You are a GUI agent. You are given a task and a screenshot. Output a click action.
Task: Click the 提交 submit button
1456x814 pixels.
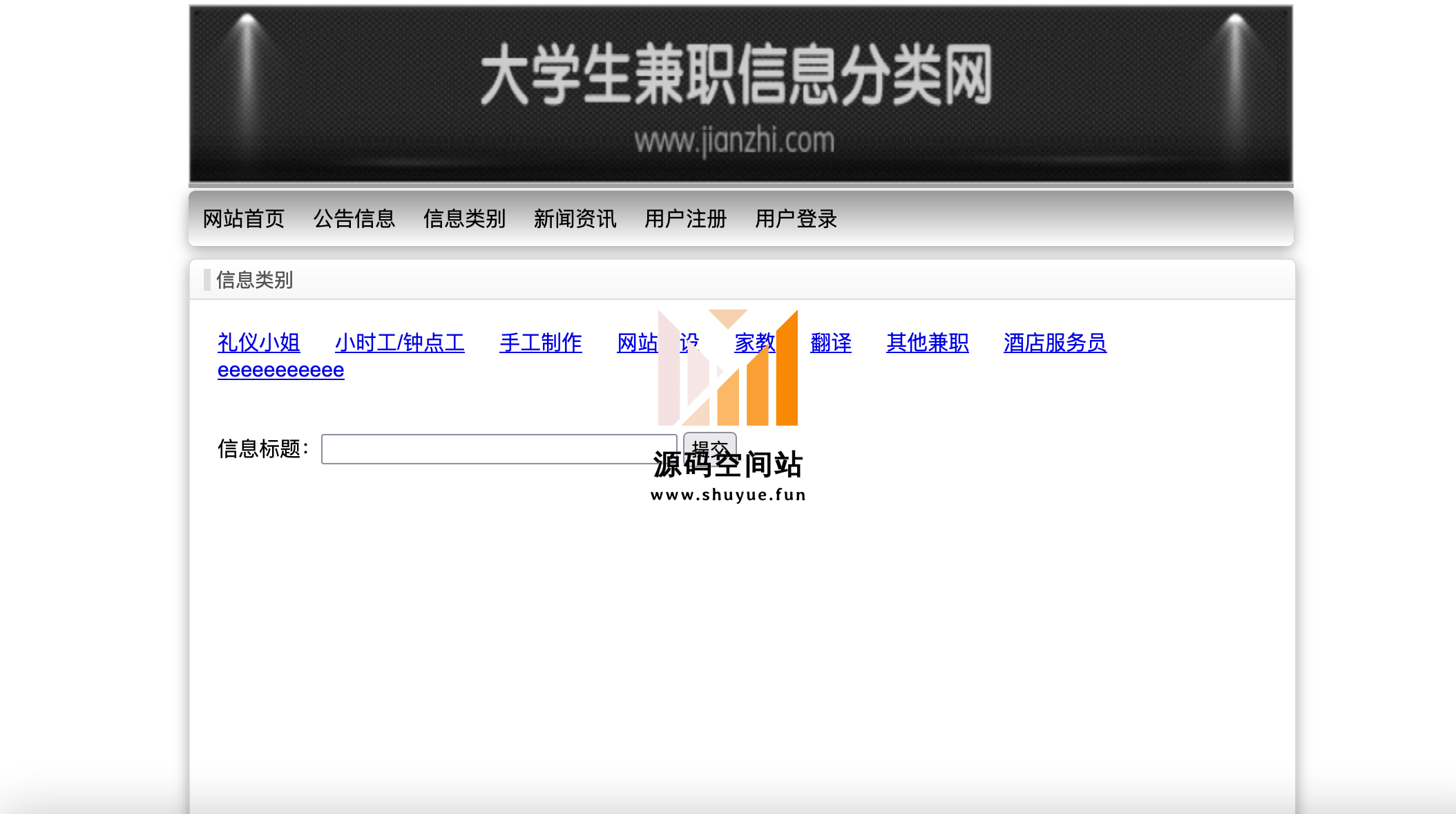pyautogui.click(x=710, y=448)
